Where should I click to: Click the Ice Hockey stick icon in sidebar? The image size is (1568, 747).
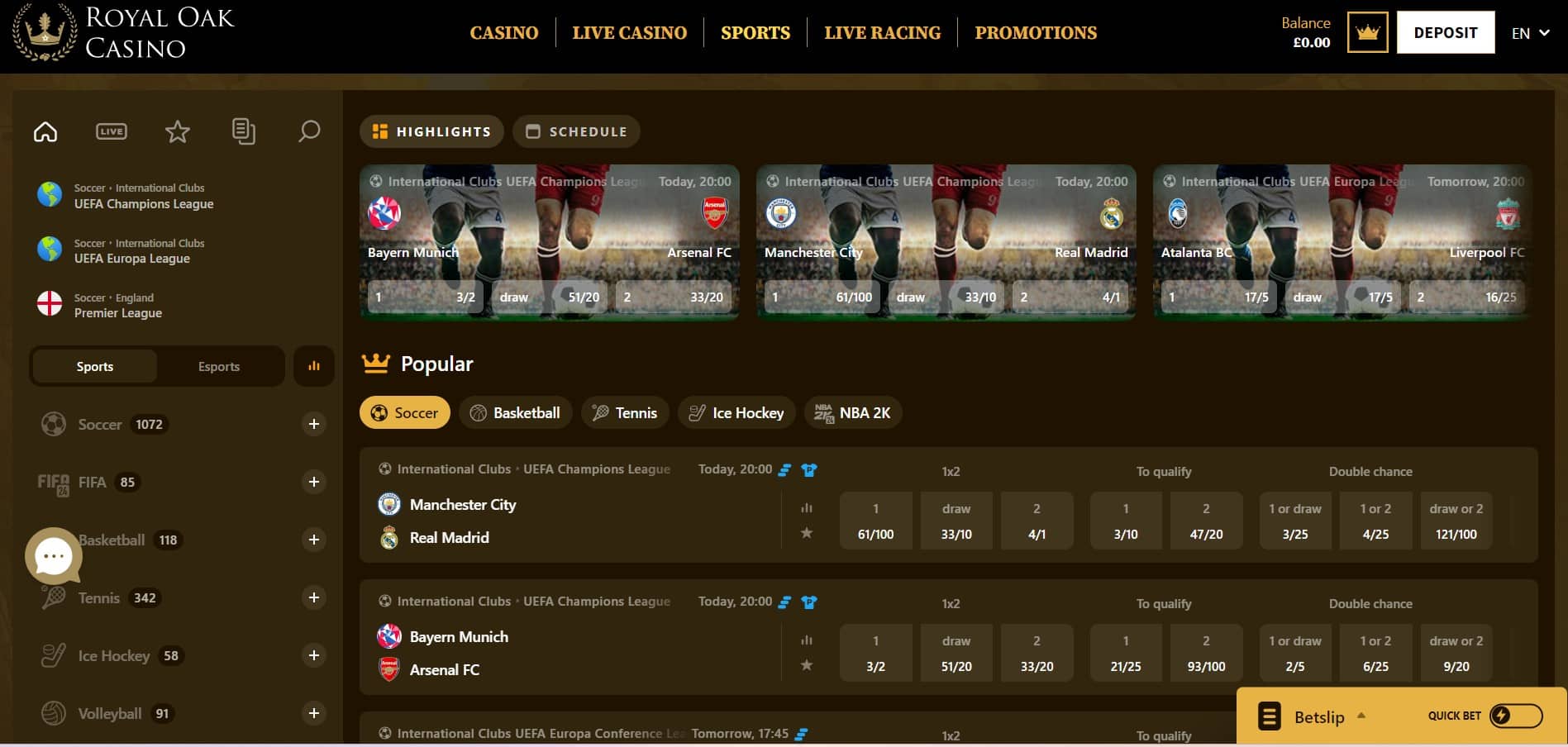(54, 655)
